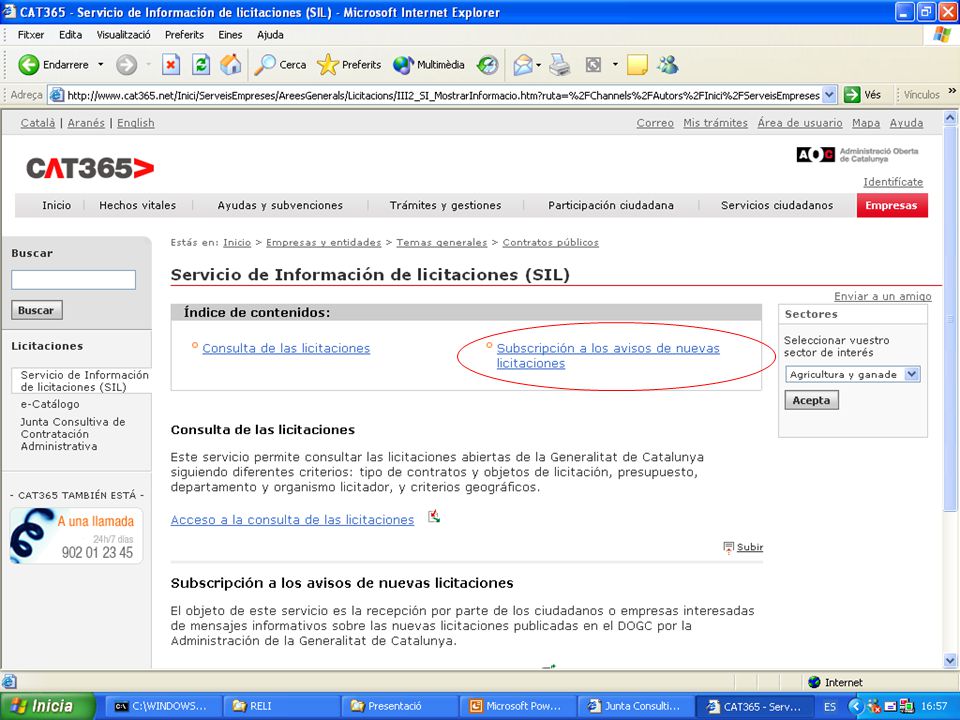This screenshot has width=960, height=720.
Task: Switch language to Català
Action: (x=38, y=123)
